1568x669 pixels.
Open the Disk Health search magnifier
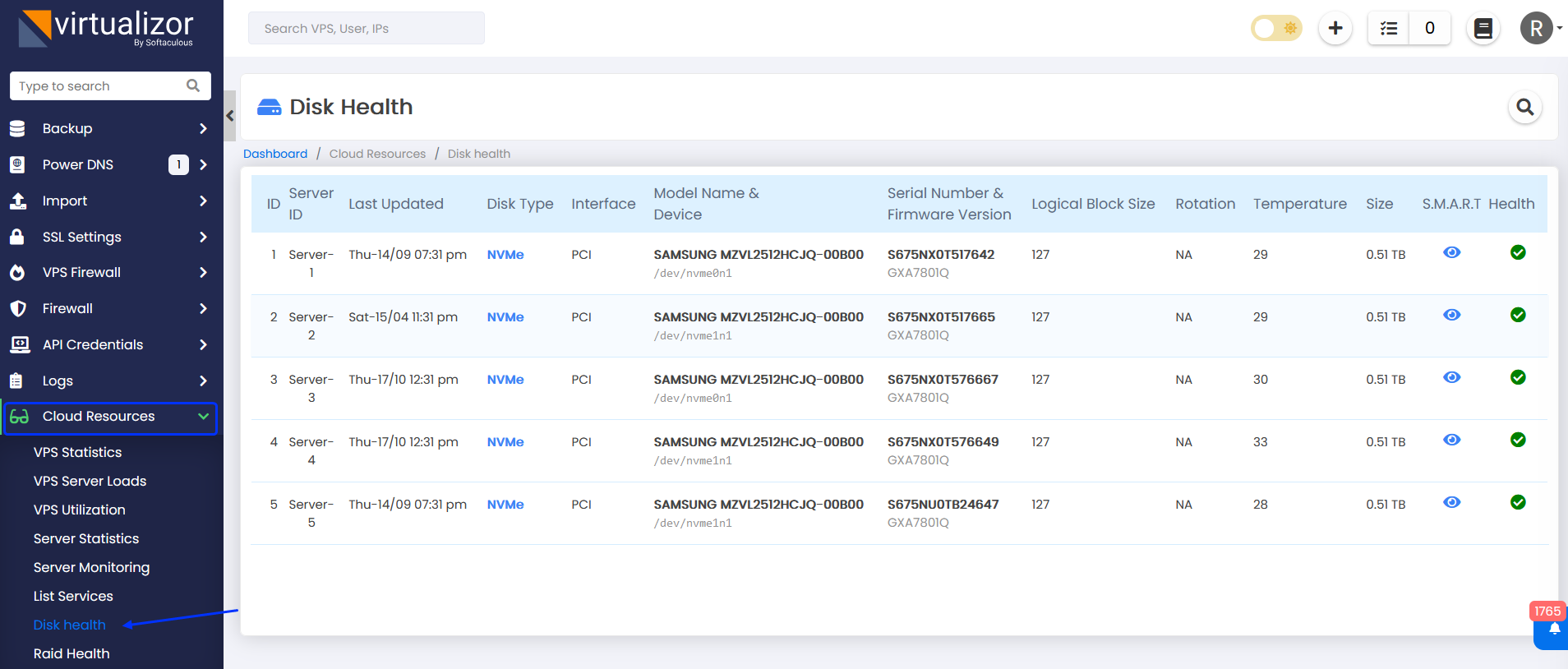click(x=1525, y=107)
